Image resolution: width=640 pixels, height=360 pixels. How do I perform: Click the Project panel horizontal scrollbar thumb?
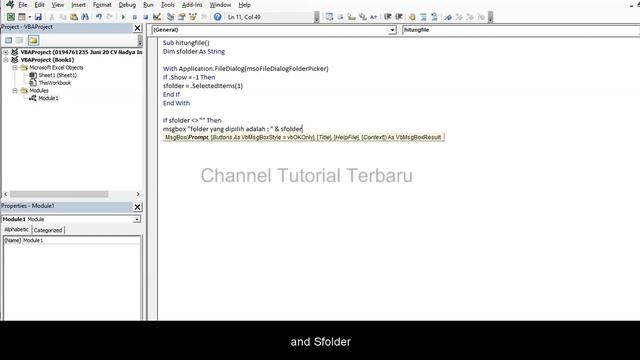pos(59,194)
